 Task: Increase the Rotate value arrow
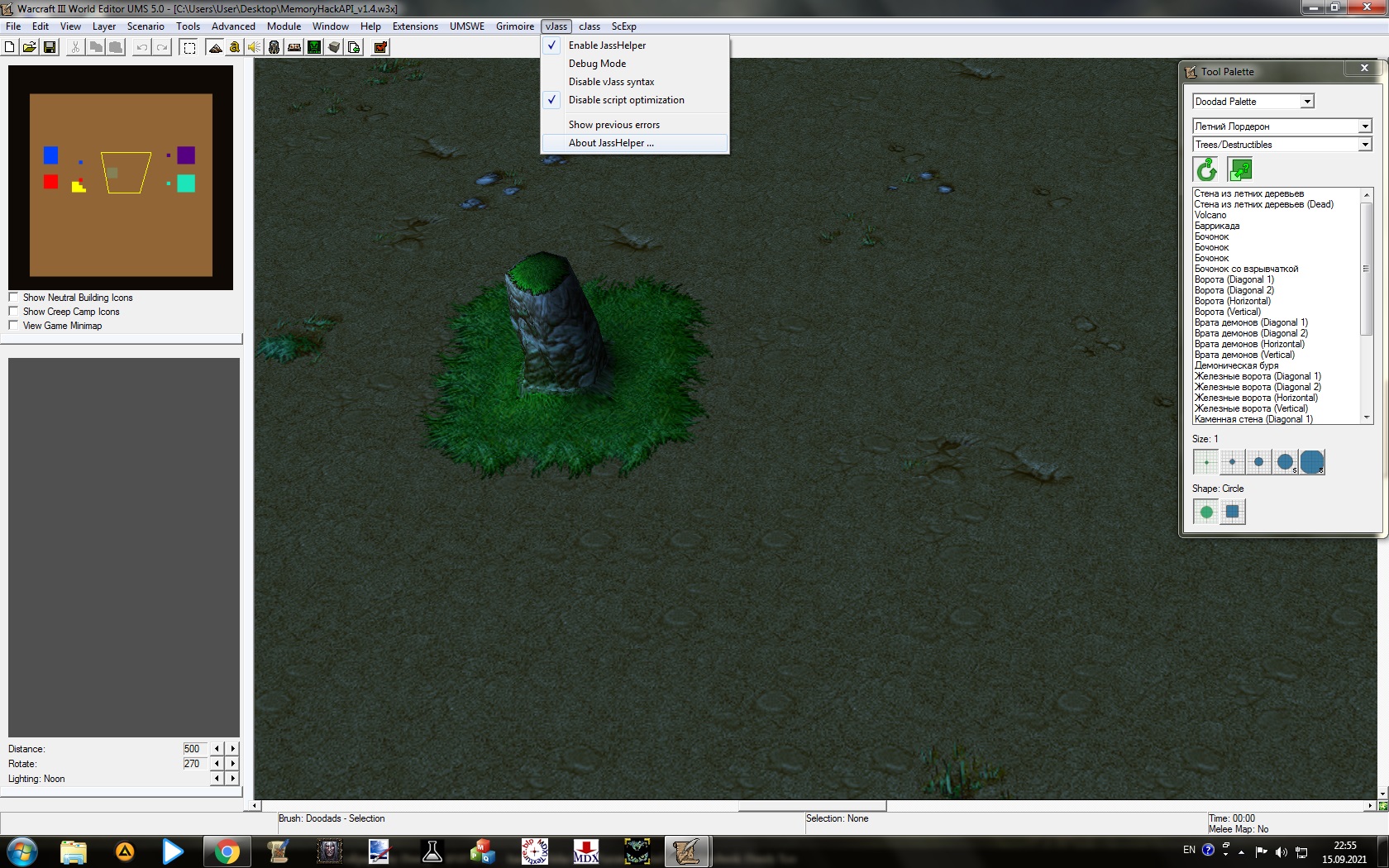pos(232,764)
